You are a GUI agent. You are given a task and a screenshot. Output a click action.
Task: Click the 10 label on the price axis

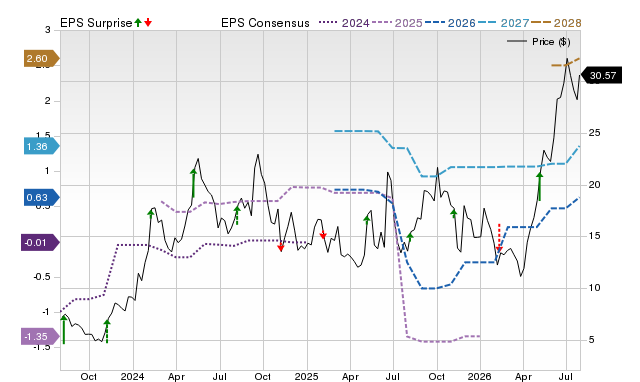[x=594, y=288]
